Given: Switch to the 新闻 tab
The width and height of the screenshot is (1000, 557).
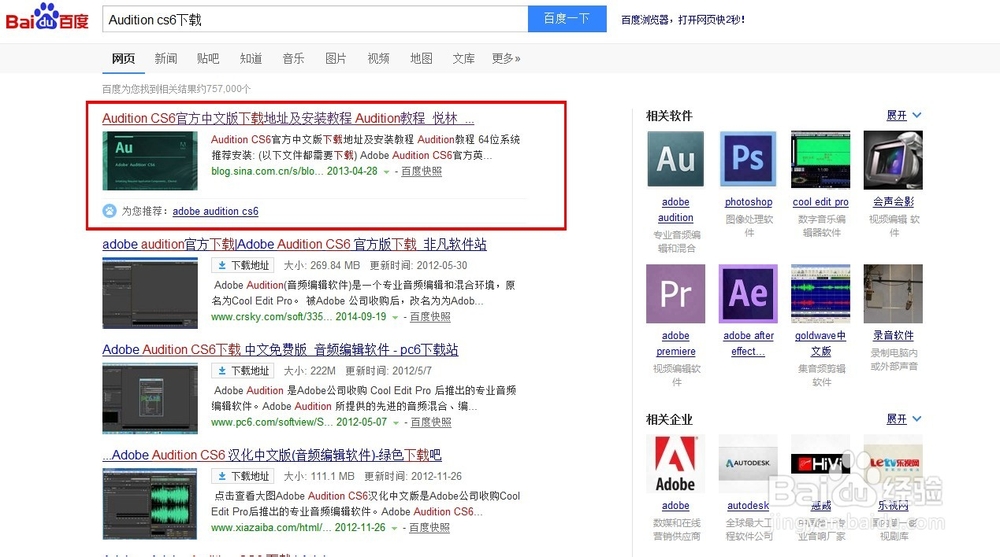Looking at the screenshot, I should click(166, 59).
